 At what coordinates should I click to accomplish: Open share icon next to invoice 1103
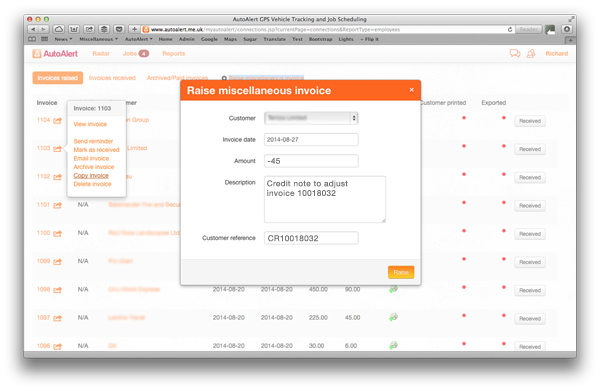tap(57, 149)
